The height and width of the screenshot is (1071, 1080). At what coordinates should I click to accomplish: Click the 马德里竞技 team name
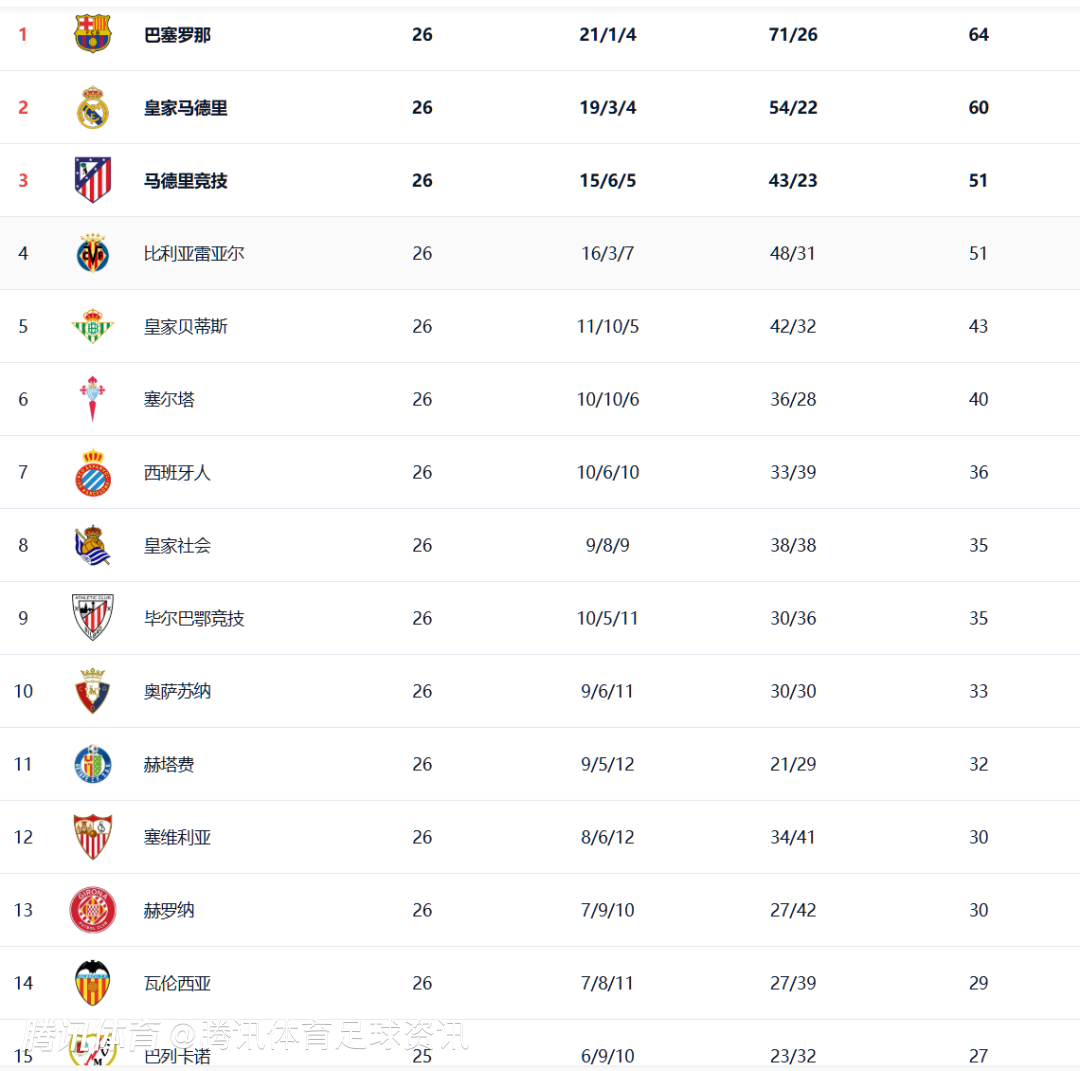point(186,181)
